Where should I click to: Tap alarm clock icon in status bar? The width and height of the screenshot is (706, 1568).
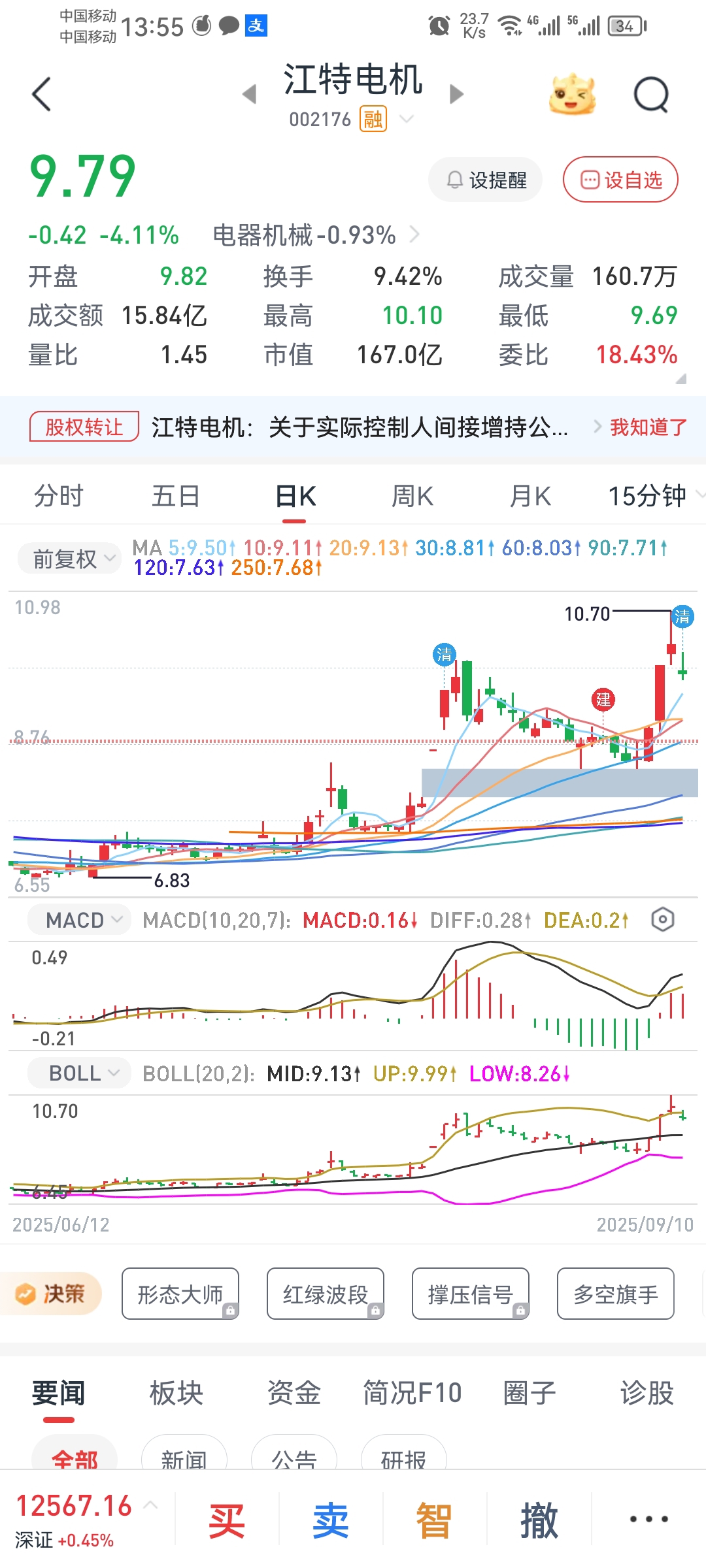pyautogui.click(x=439, y=26)
